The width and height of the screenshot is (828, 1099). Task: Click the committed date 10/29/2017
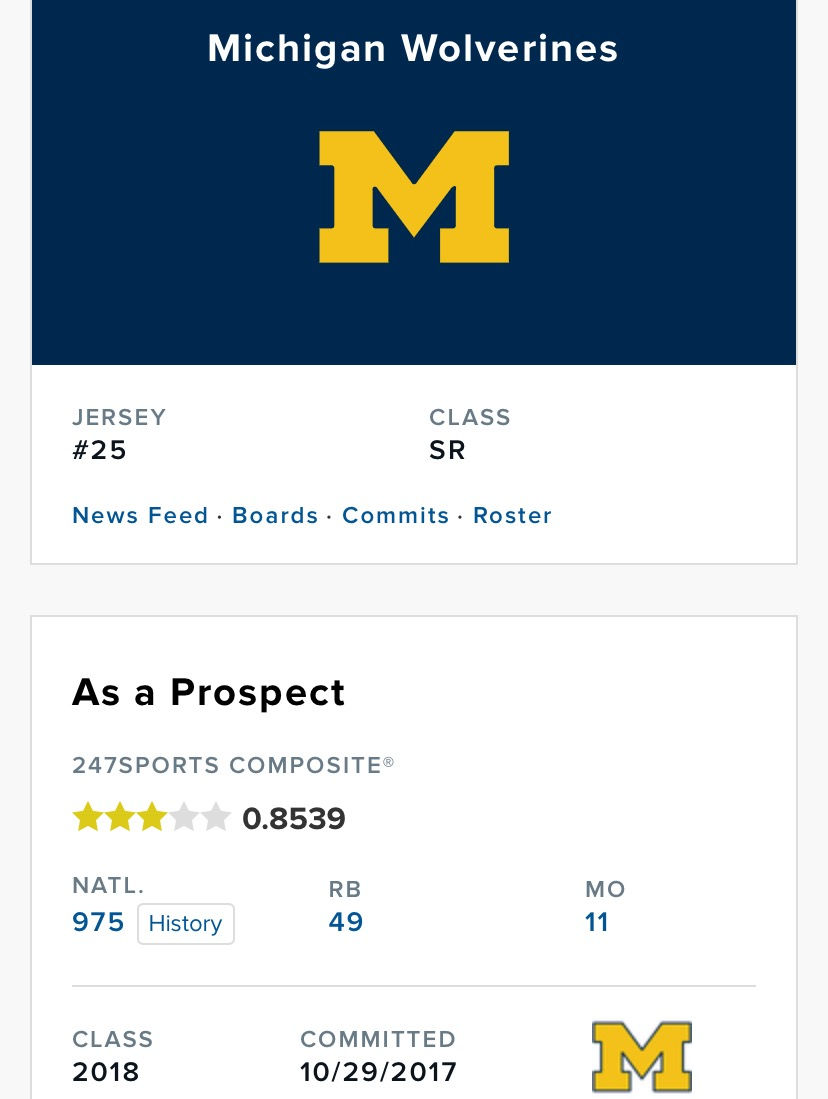379,1071
